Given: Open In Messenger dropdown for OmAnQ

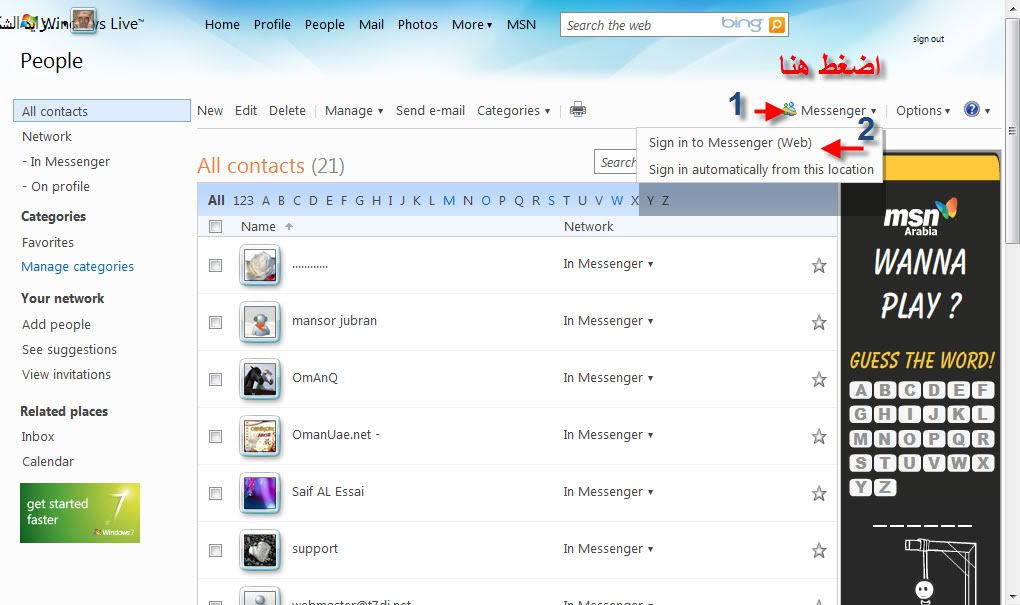Looking at the screenshot, I should [608, 377].
